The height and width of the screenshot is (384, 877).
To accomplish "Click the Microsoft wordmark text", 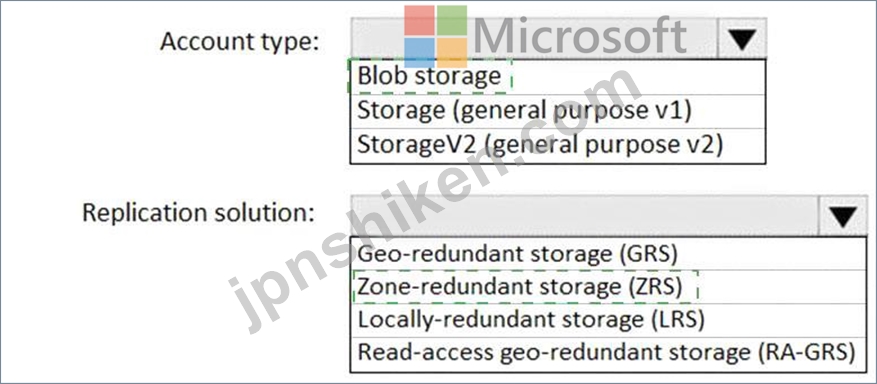I will click(580, 36).
